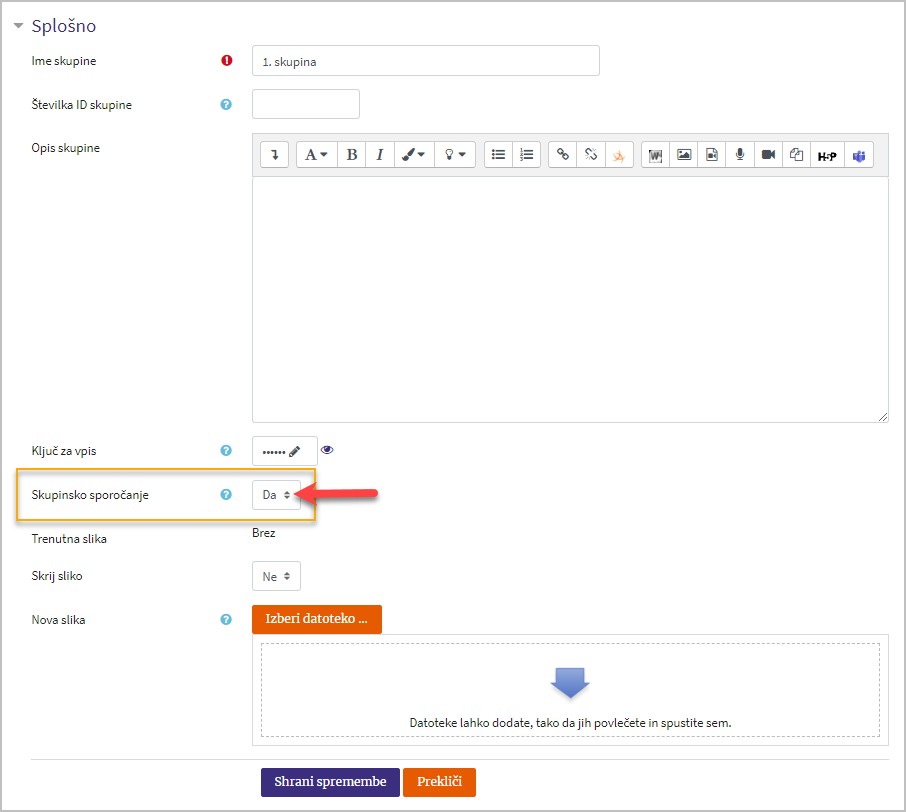Click the Splošno section heading
The image size is (906, 812).
[64, 26]
